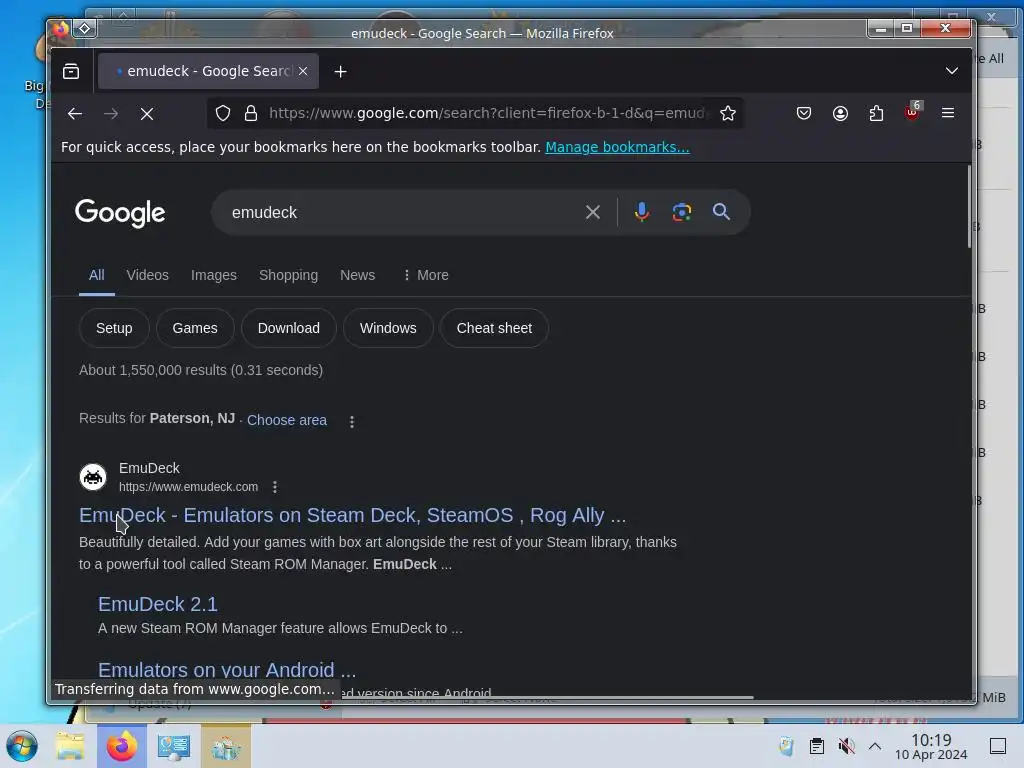Open three-dot menu beside emudeck.com URL
The image size is (1024, 768).
point(275,487)
